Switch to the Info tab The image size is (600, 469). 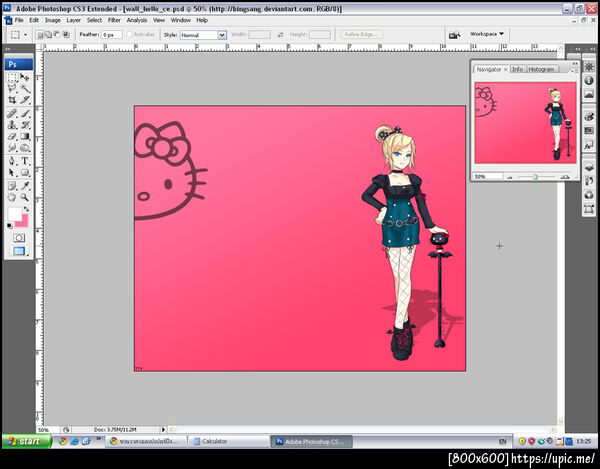click(517, 69)
